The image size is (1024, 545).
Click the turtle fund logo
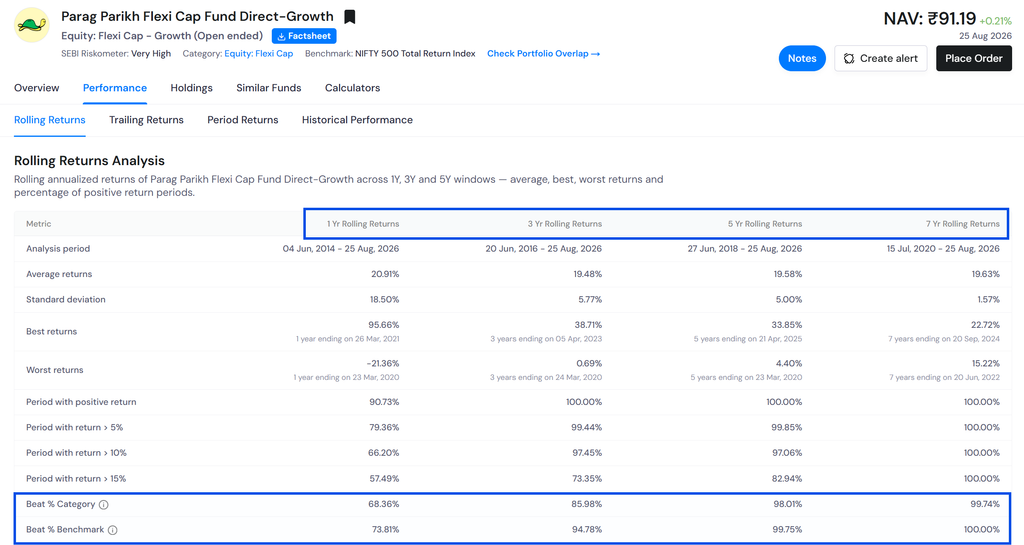[32, 25]
